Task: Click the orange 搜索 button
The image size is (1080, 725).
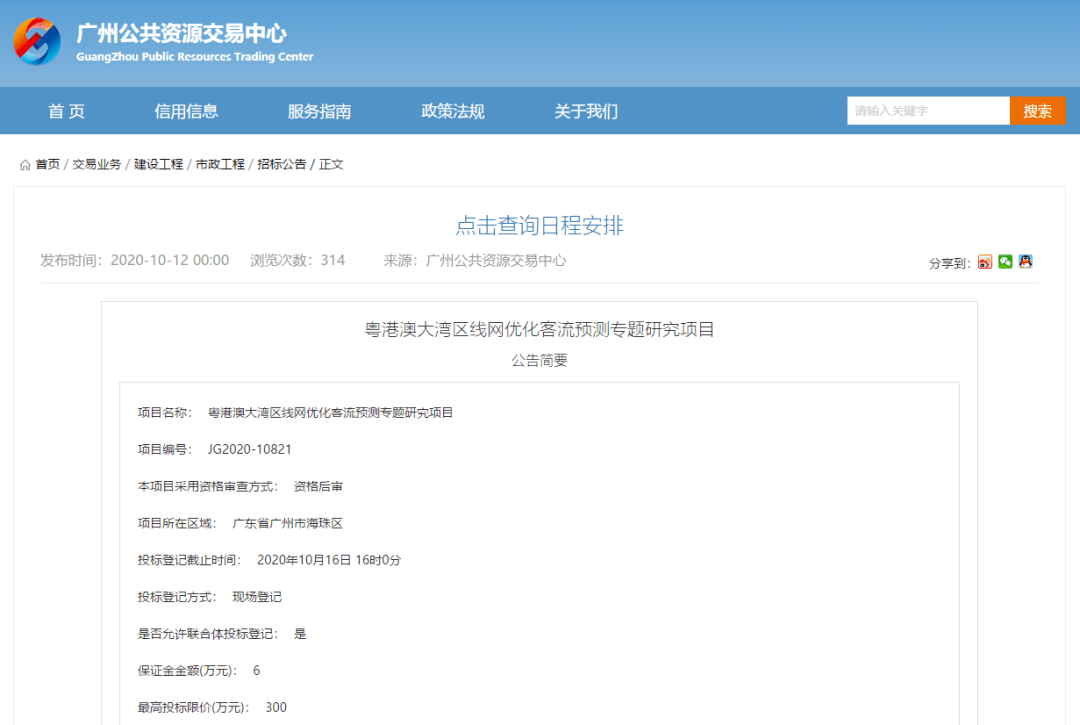Action: click(x=1037, y=111)
